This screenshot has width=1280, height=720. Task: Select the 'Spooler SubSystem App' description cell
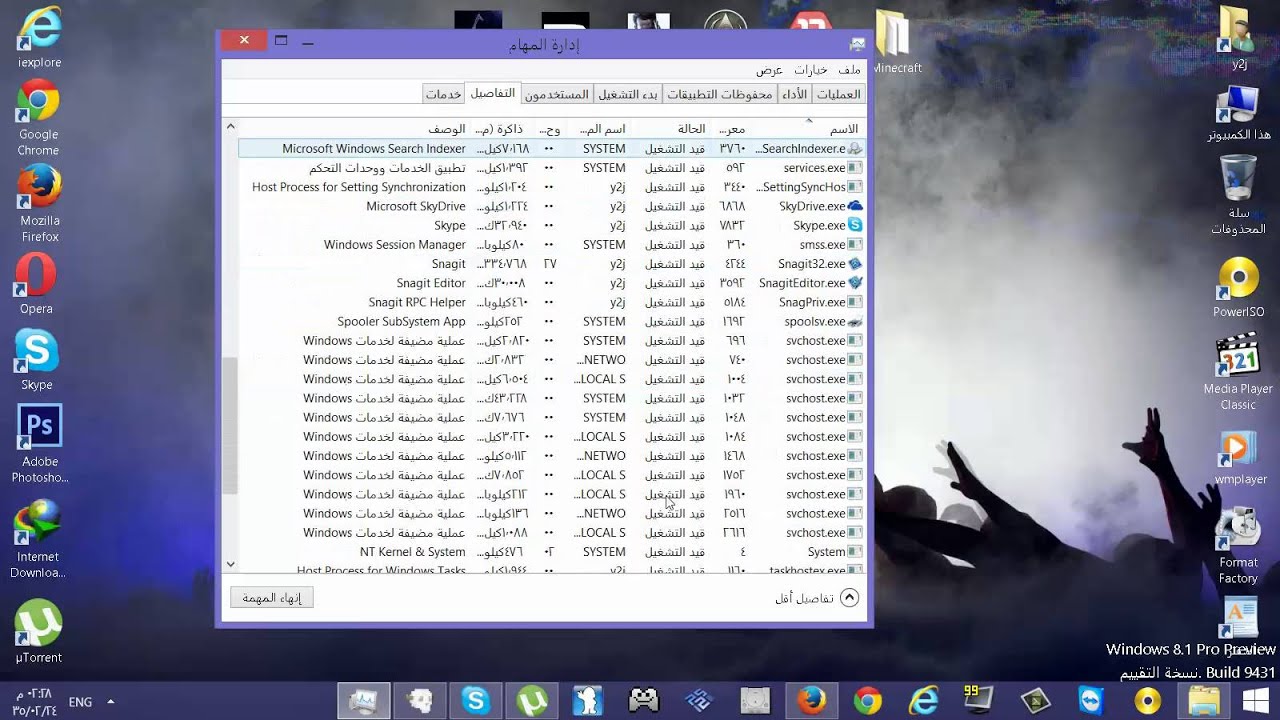402,322
